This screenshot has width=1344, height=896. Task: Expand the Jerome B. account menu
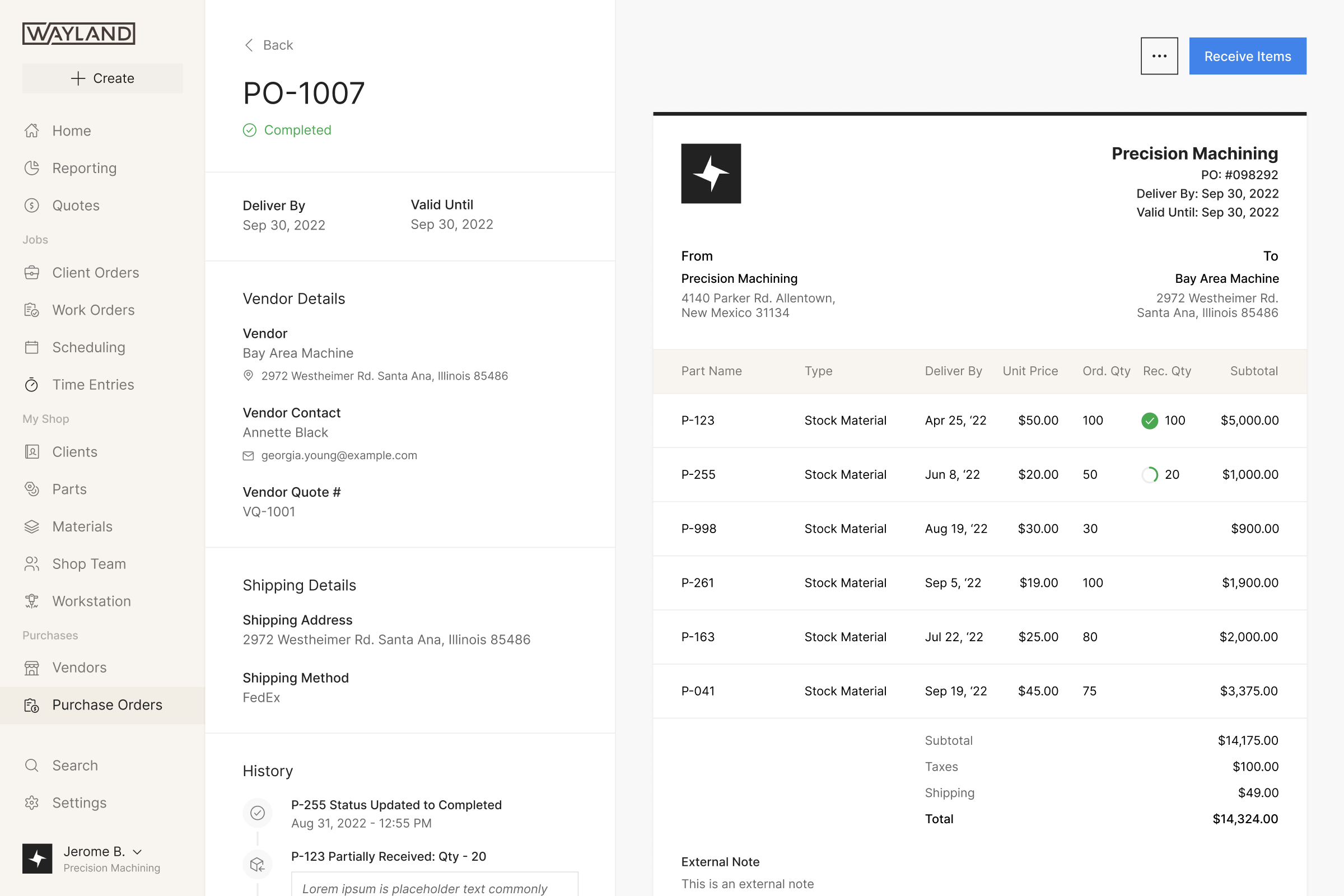(x=137, y=851)
